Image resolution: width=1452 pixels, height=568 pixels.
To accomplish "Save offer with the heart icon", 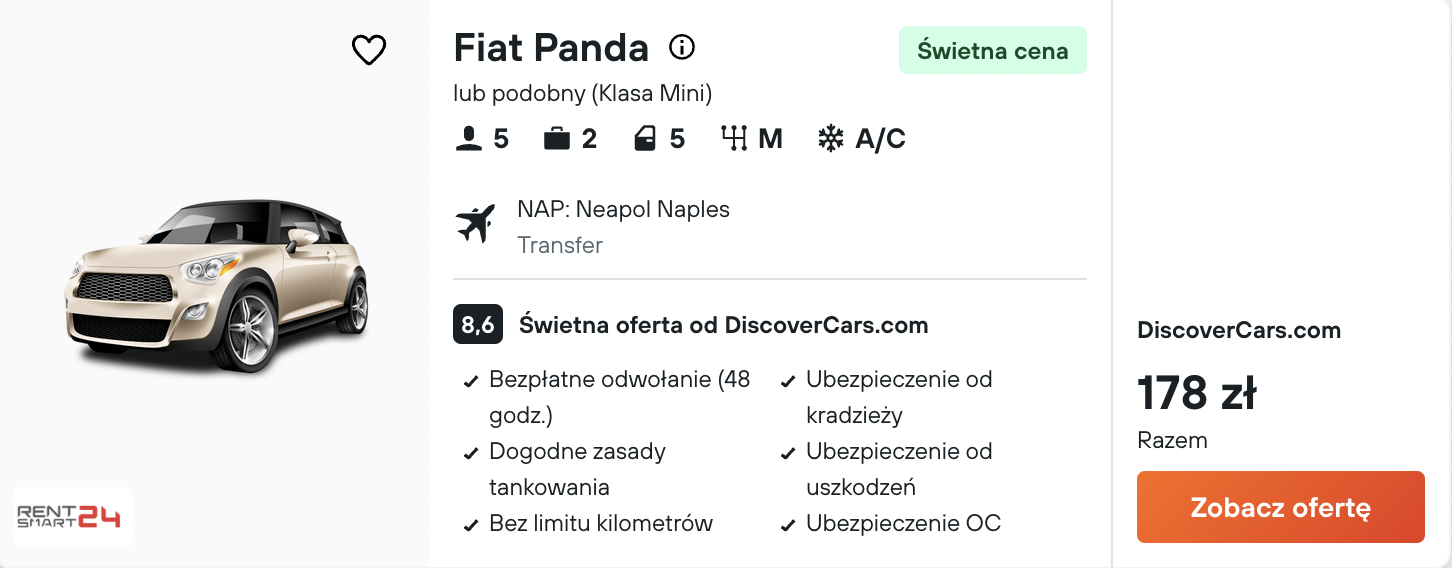I will click(369, 50).
